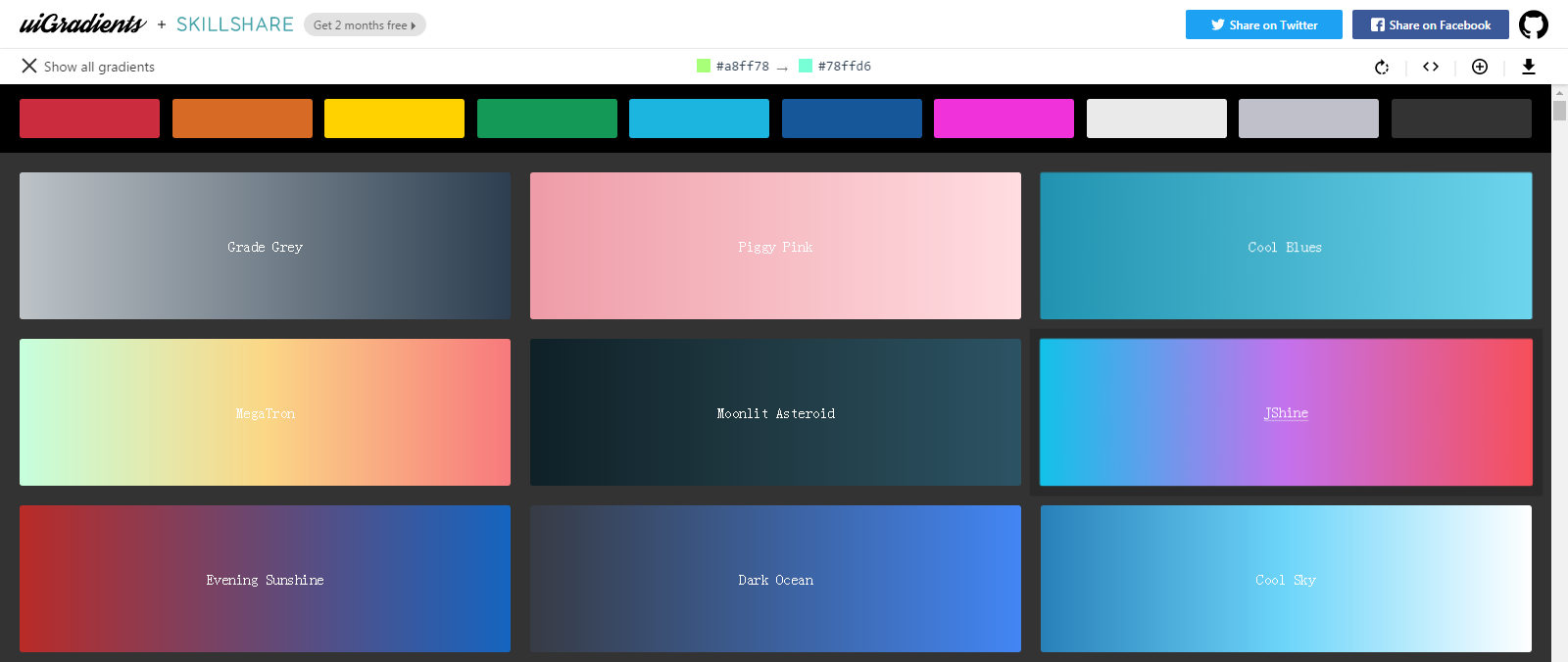Share on Facebook

pos(1431,24)
